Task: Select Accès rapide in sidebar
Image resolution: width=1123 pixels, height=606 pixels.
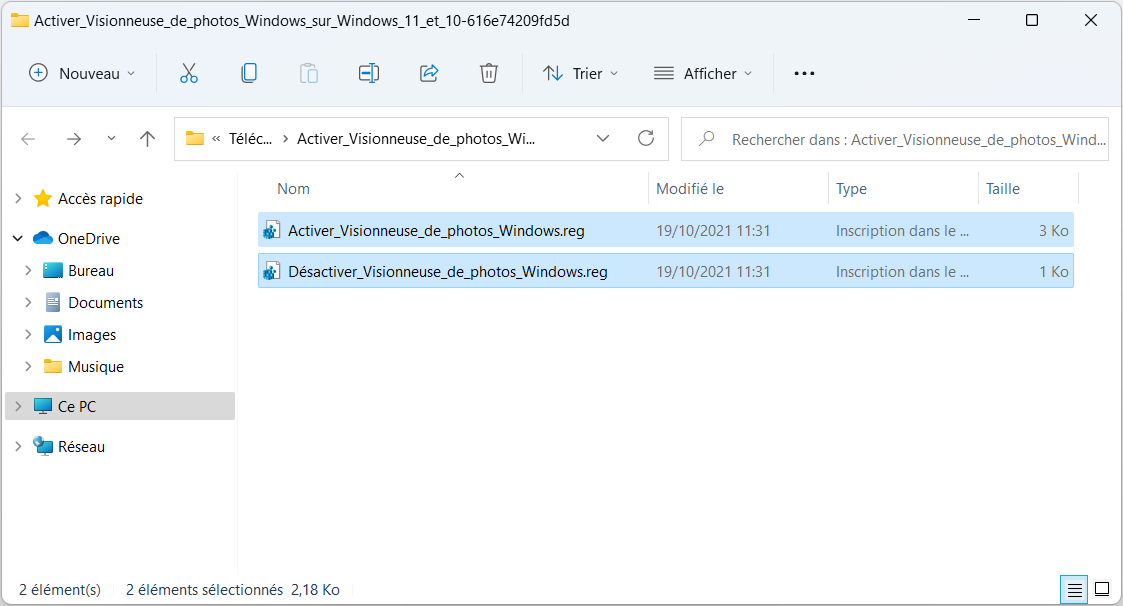Action: 100,198
